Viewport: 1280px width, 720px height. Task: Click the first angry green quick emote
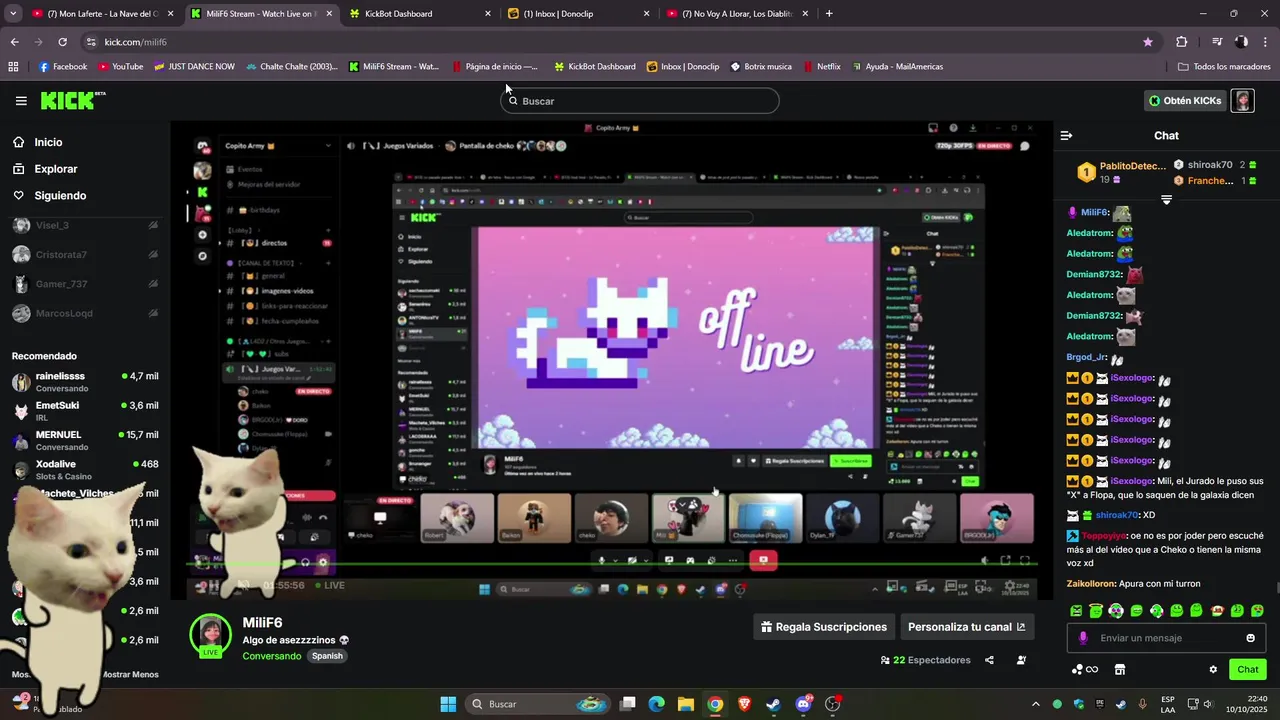[x=1076, y=610]
